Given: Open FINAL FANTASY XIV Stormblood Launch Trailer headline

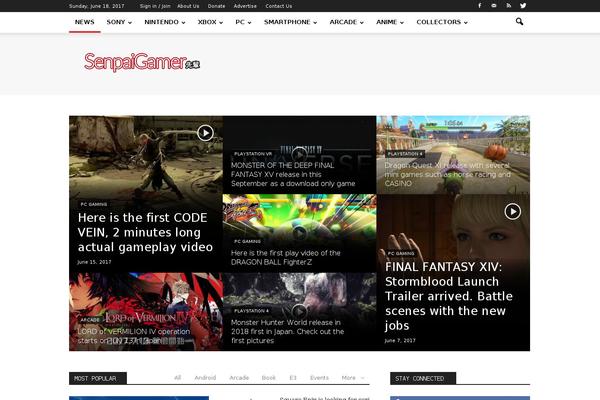Looking at the screenshot, I should click(448, 296).
